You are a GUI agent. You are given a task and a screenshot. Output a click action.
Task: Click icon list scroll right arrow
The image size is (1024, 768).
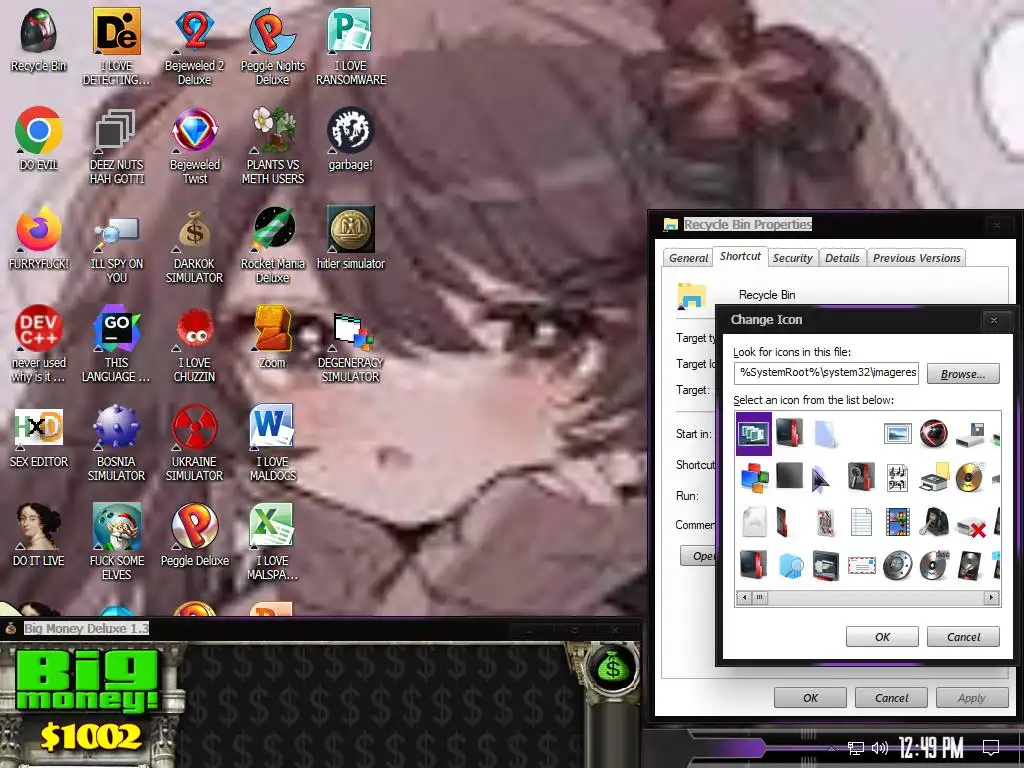(992, 597)
